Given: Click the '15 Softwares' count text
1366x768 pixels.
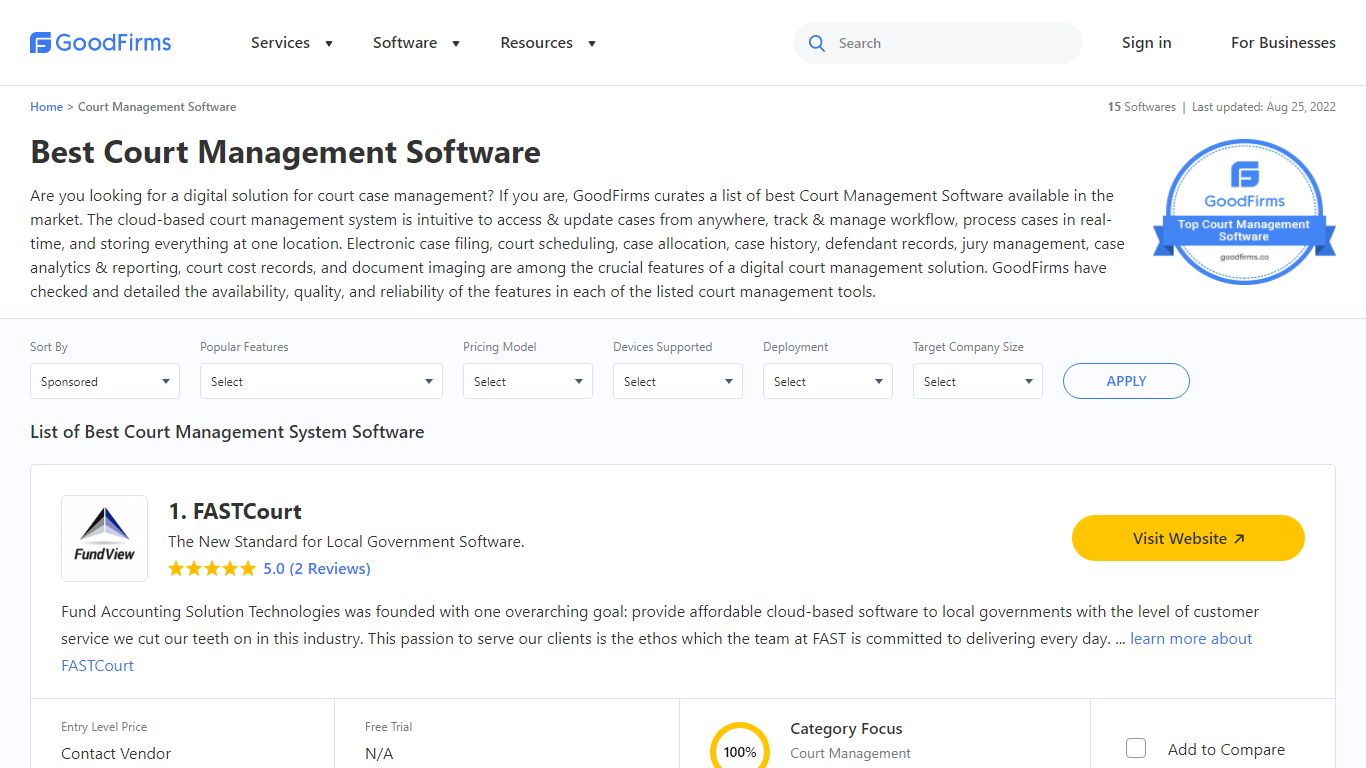Looking at the screenshot, I should tap(1141, 107).
